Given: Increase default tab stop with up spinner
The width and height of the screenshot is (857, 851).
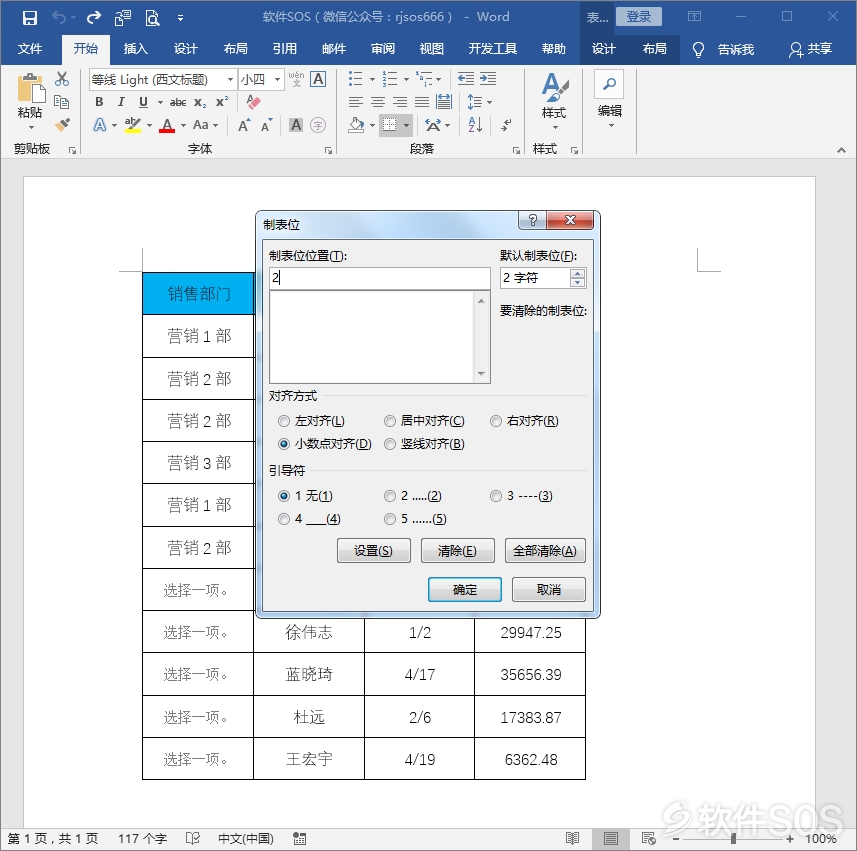Looking at the screenshot, I should coord(577,273).
